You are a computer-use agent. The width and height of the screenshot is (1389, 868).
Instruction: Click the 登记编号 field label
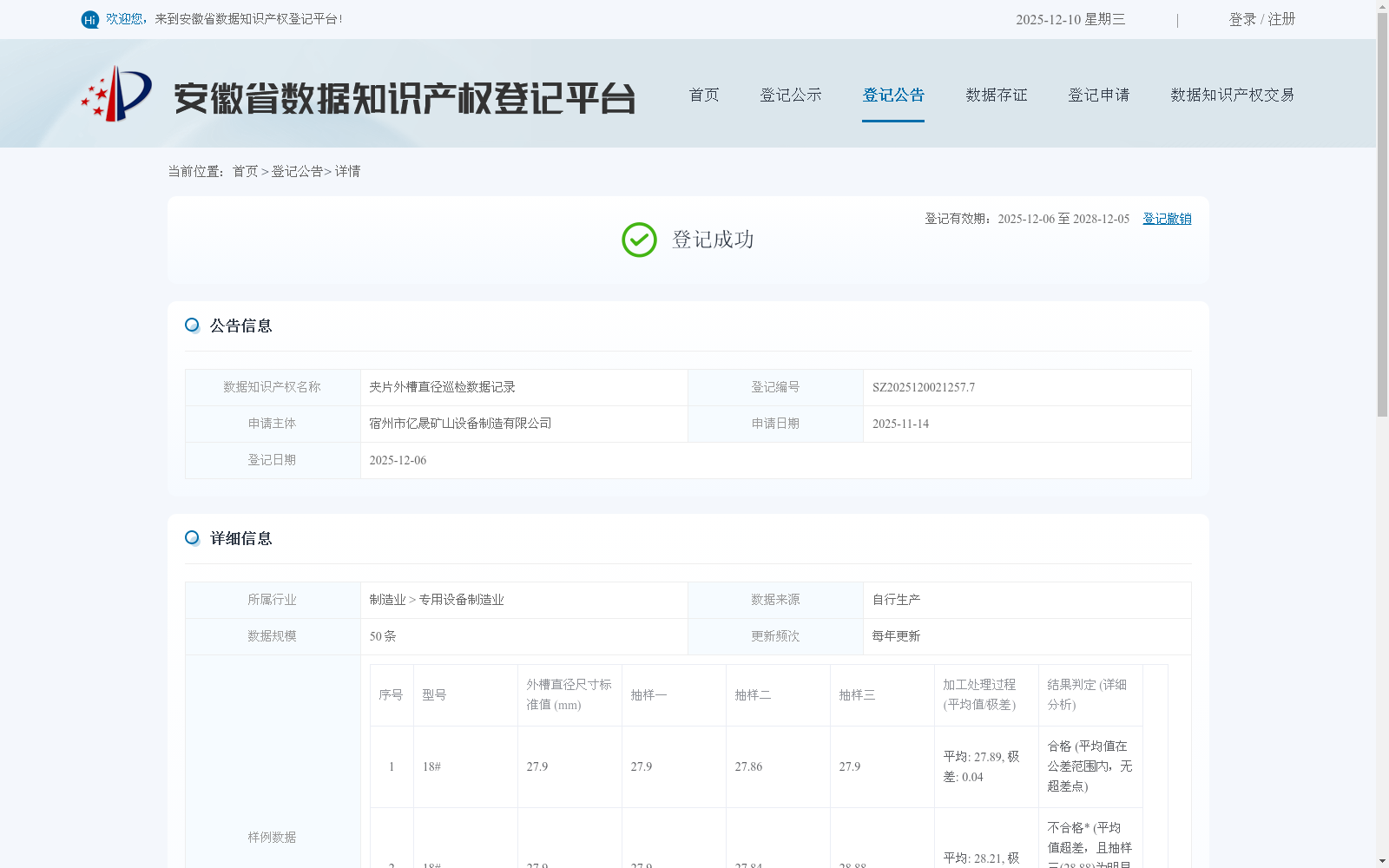775,387
